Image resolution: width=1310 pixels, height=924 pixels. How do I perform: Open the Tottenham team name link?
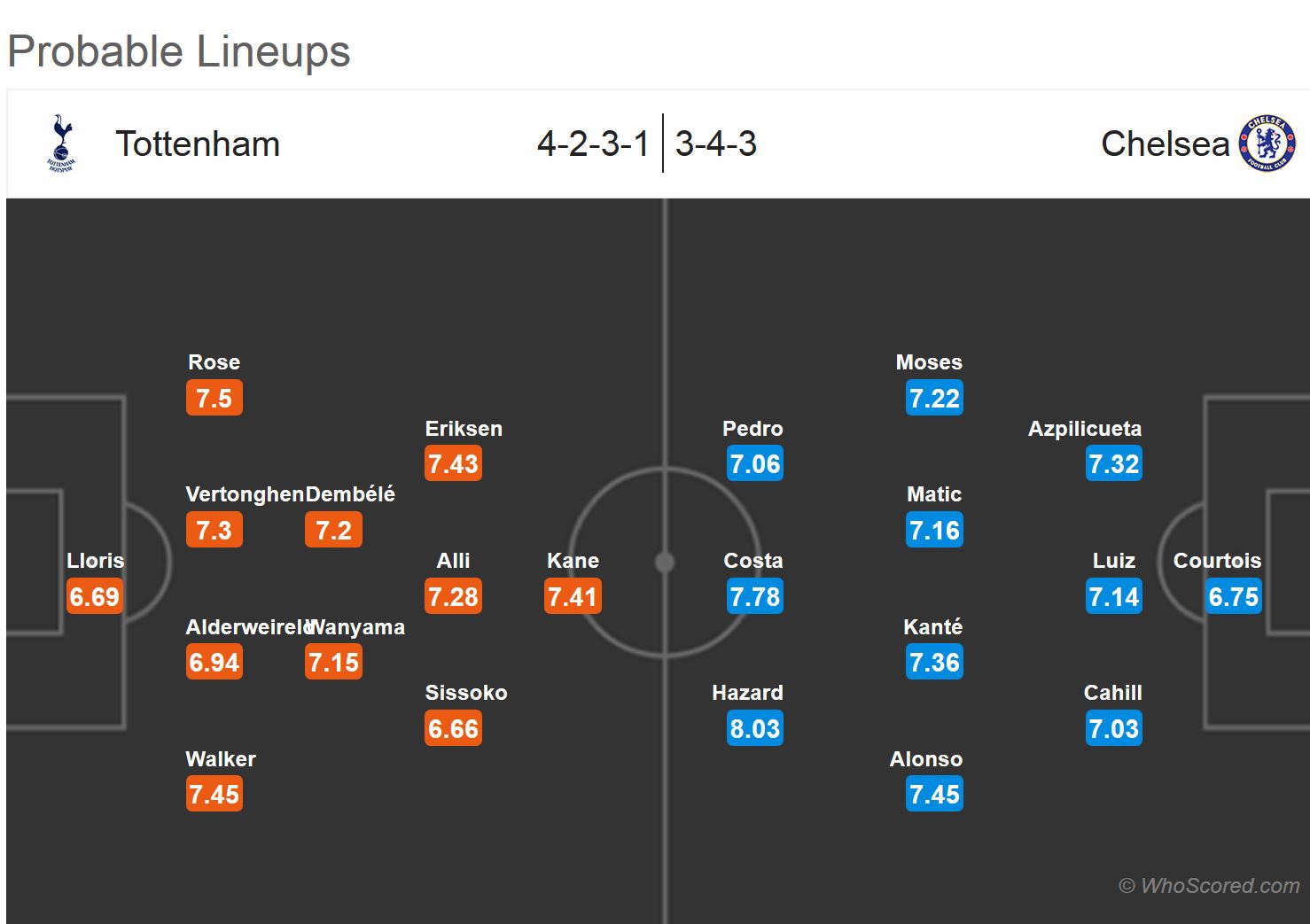click(198, 144)
